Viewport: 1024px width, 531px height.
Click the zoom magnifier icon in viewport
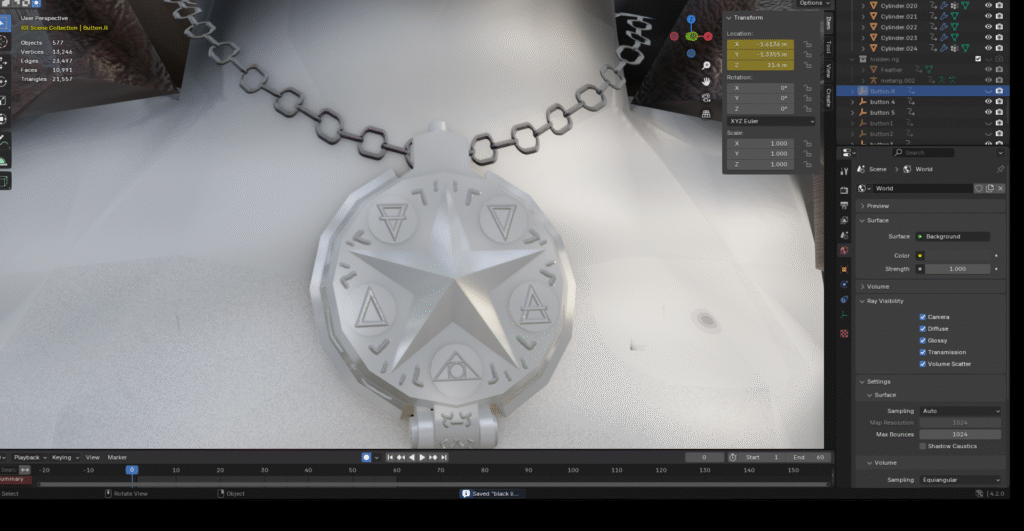point(706,66)
